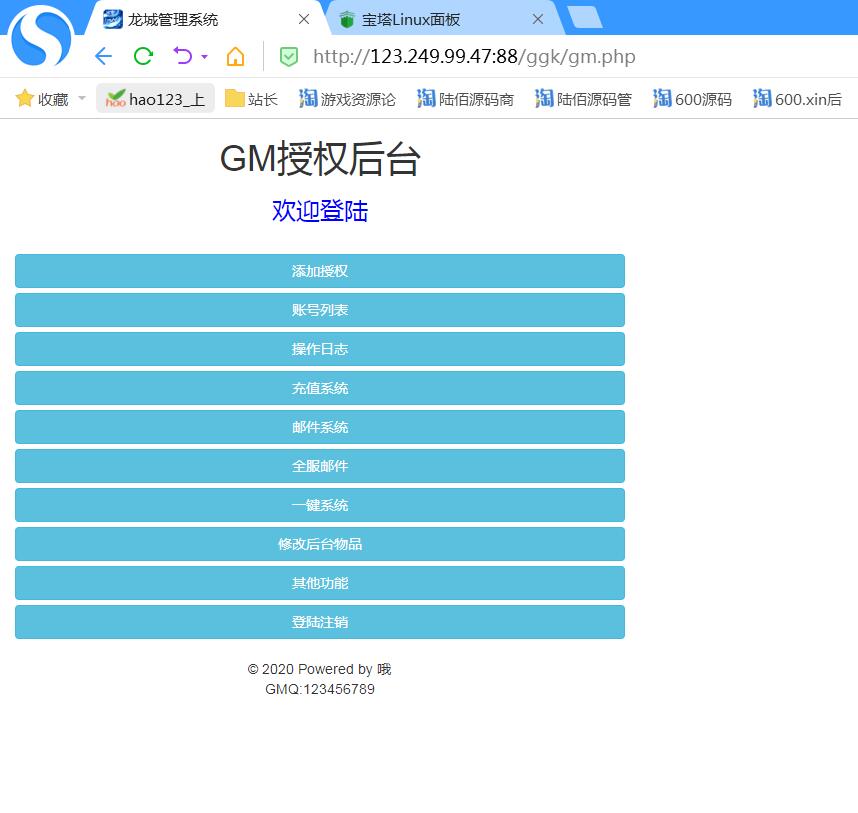The height and width of the screenshot is (813, 858).
Task: Open the 充值系统 recharge page
Action: (x=320, y=388)
